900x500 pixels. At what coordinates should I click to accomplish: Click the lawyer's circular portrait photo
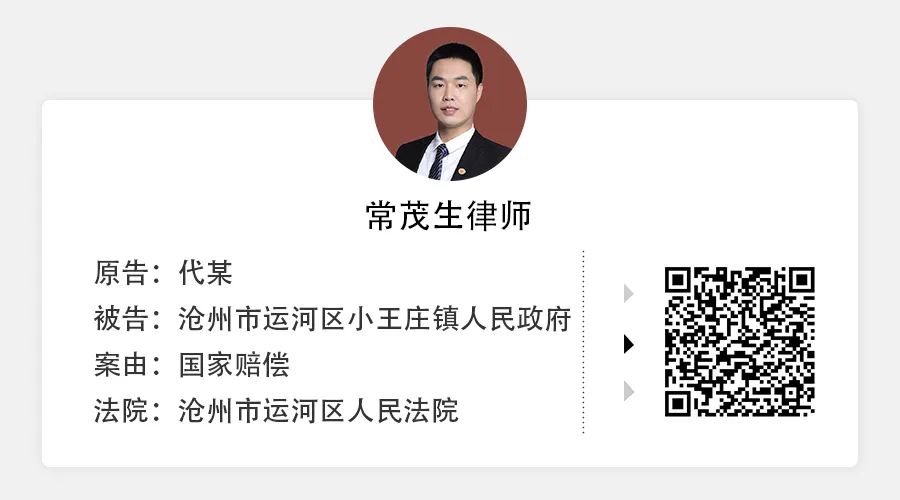tap(449, 104)
